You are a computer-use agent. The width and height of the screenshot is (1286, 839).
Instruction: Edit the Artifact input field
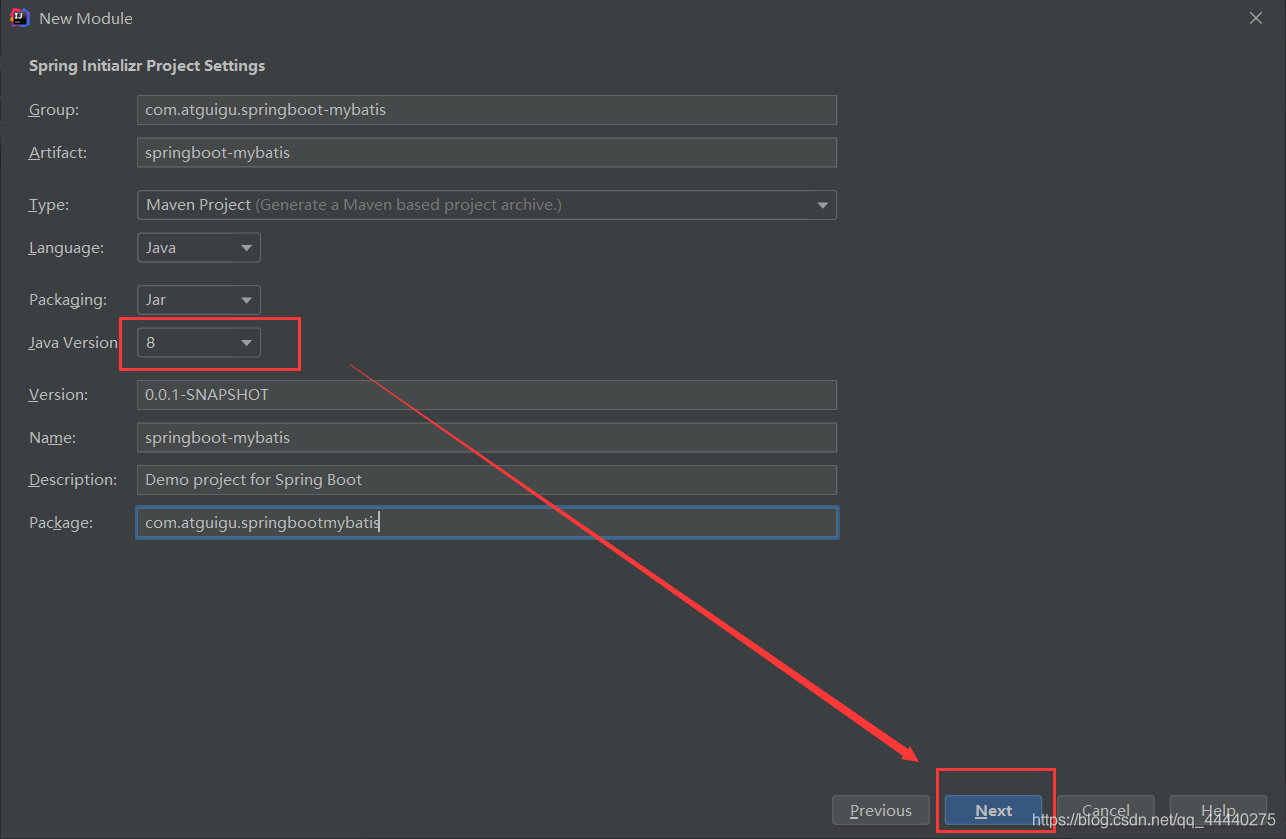point(486,152)
